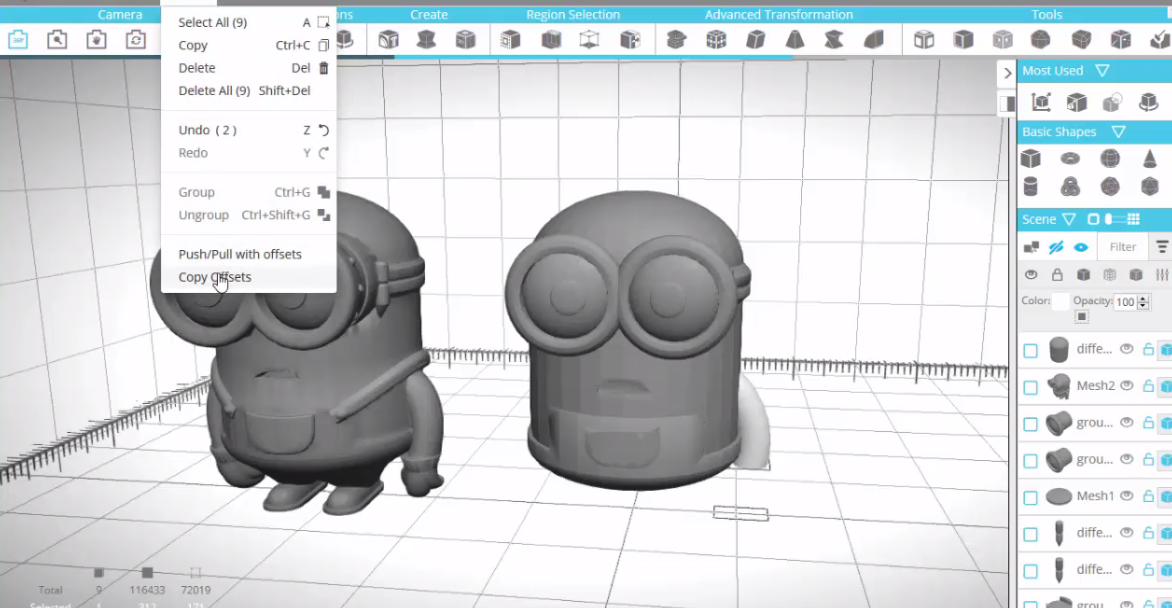
Task: Choose Delete from the edit menu
Action: 249,68
